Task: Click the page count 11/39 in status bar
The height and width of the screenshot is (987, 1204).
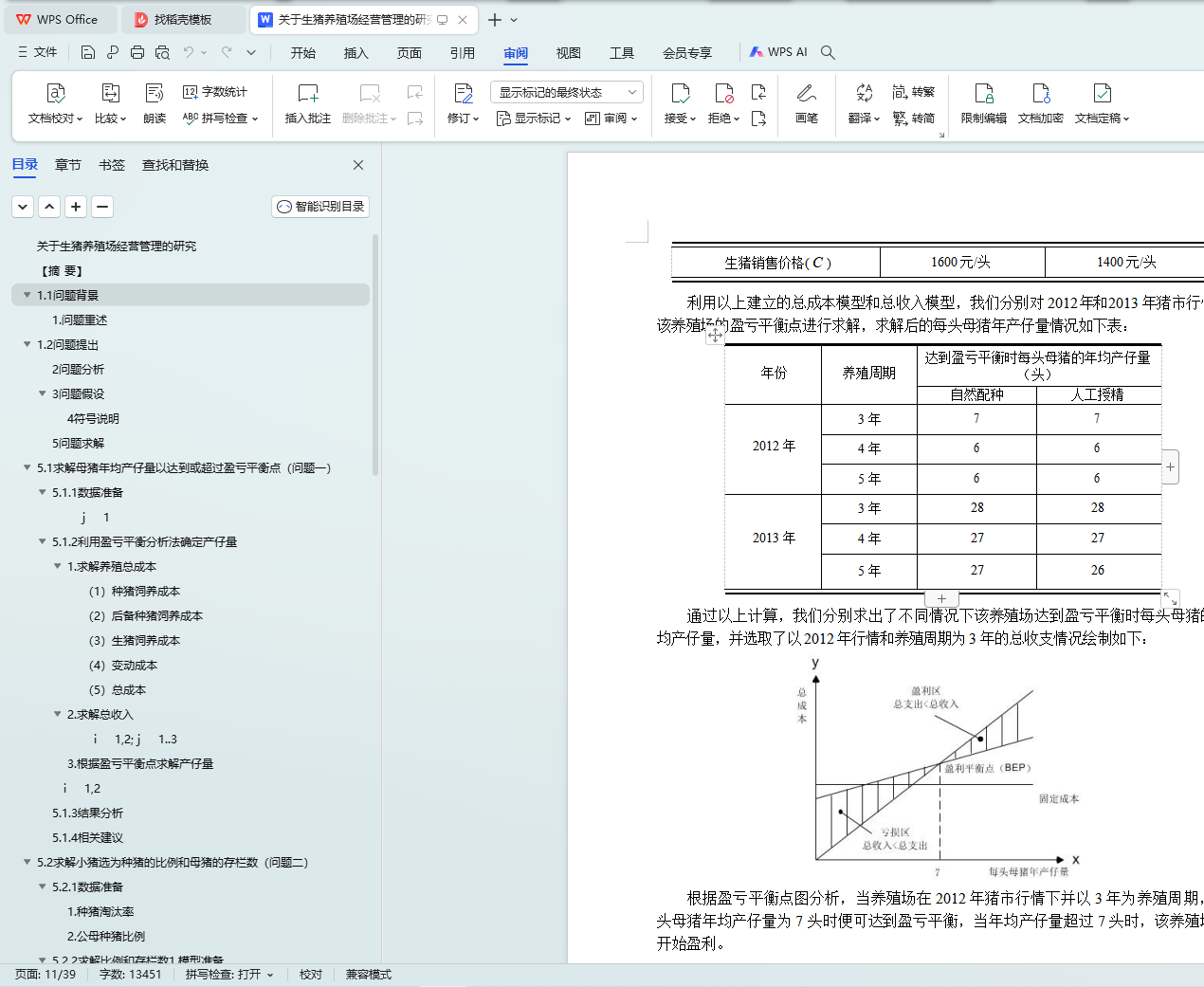Action: [46, 975]
